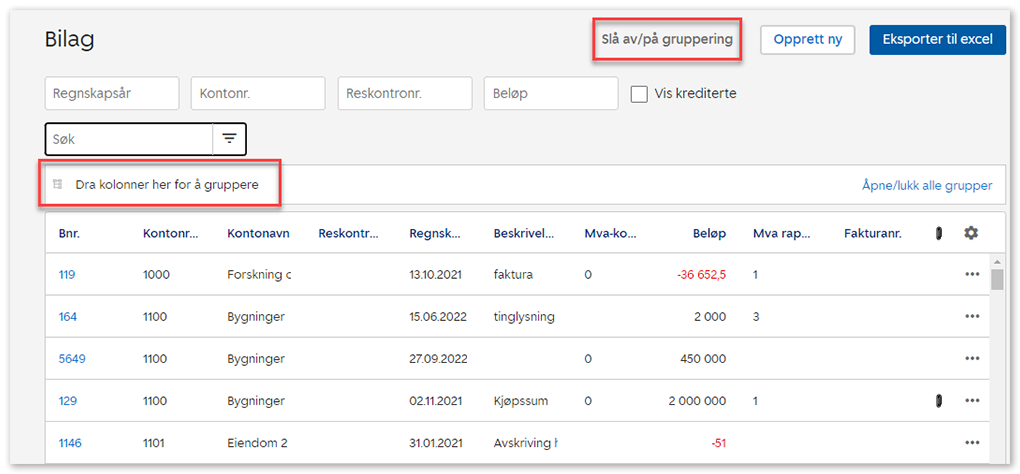This screenshot has width=1020, height=474.
Task: Toggle grouping with Slå av/på gruppering
Action: click(666, 40)
